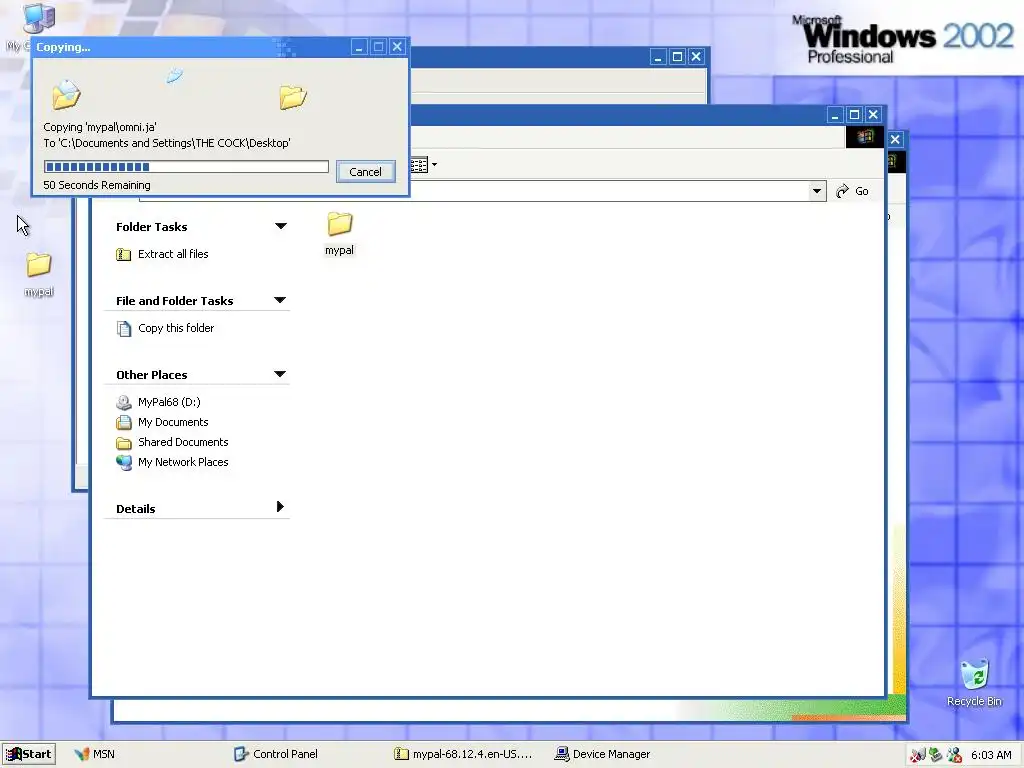Go to My Documents
Viewport: 1024px width, 768px height.
173,422
